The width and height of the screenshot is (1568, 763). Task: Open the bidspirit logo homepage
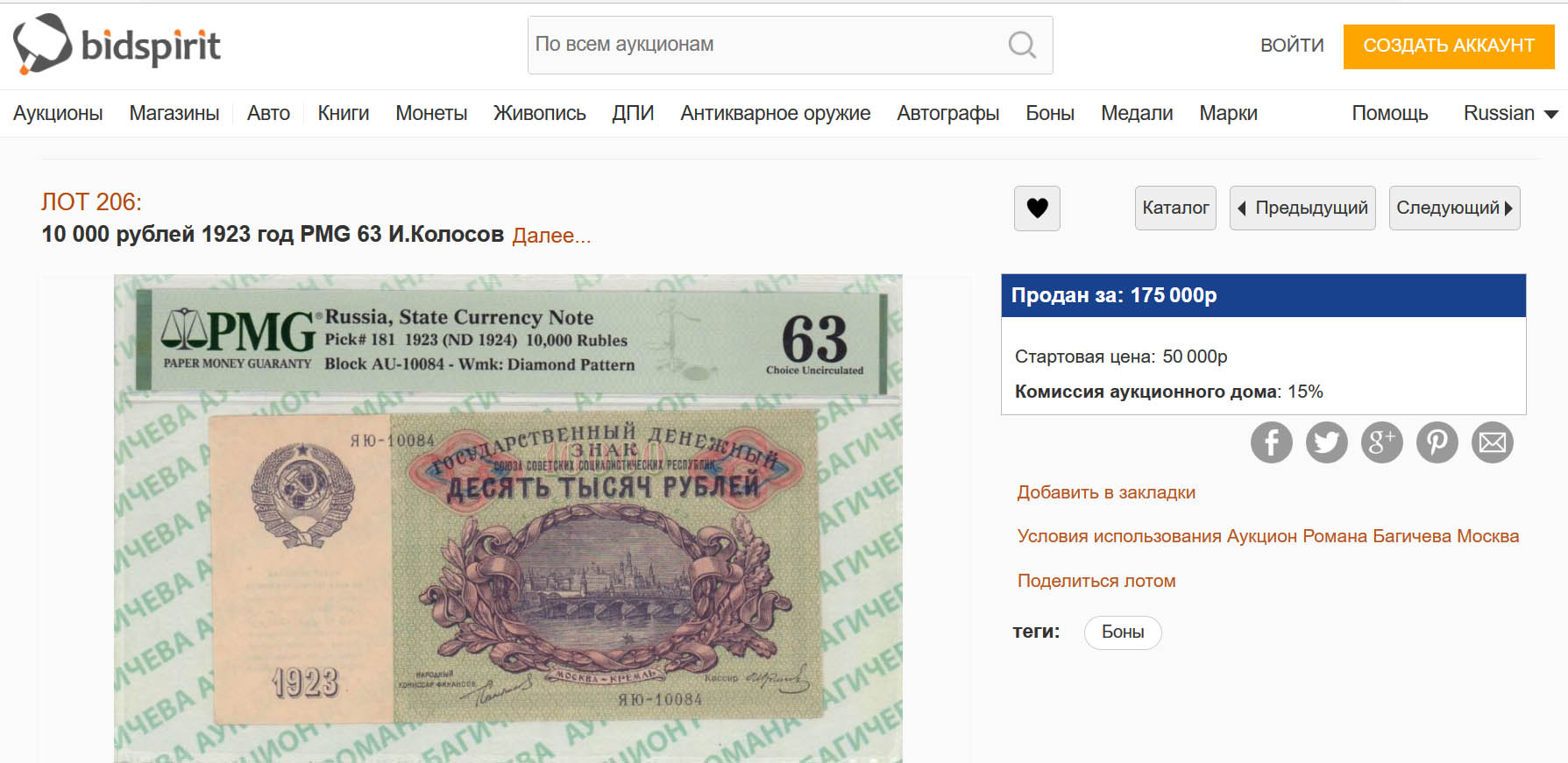117,44
